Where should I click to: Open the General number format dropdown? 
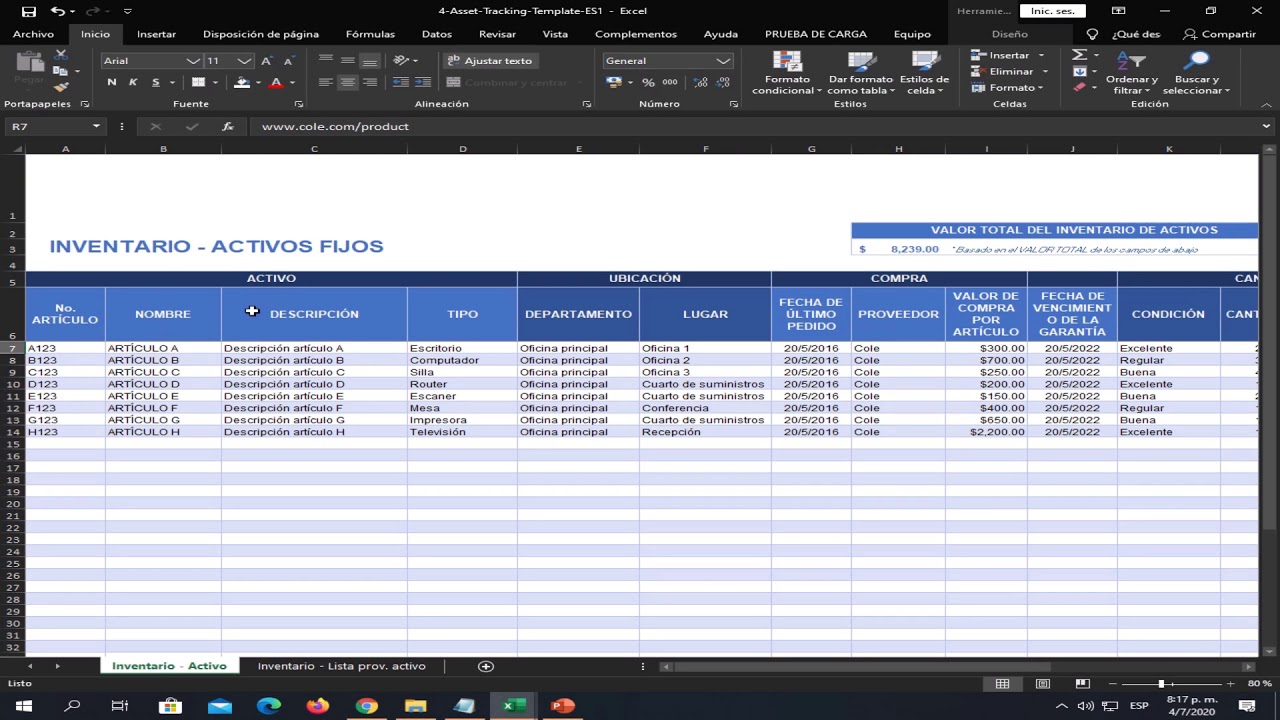coord(722,61)
